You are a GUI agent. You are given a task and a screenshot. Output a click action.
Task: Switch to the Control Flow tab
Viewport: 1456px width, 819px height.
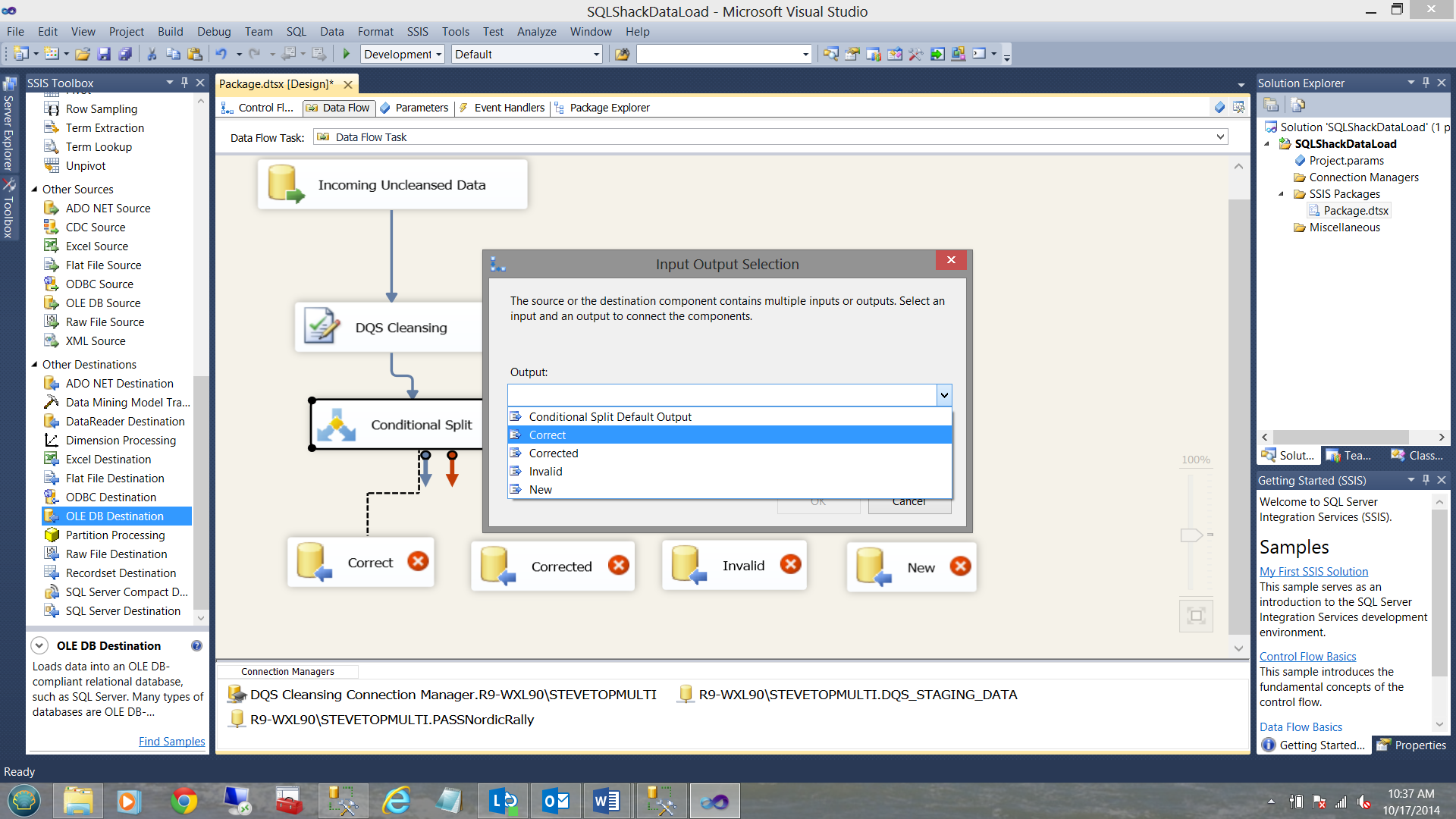[258, 108]
